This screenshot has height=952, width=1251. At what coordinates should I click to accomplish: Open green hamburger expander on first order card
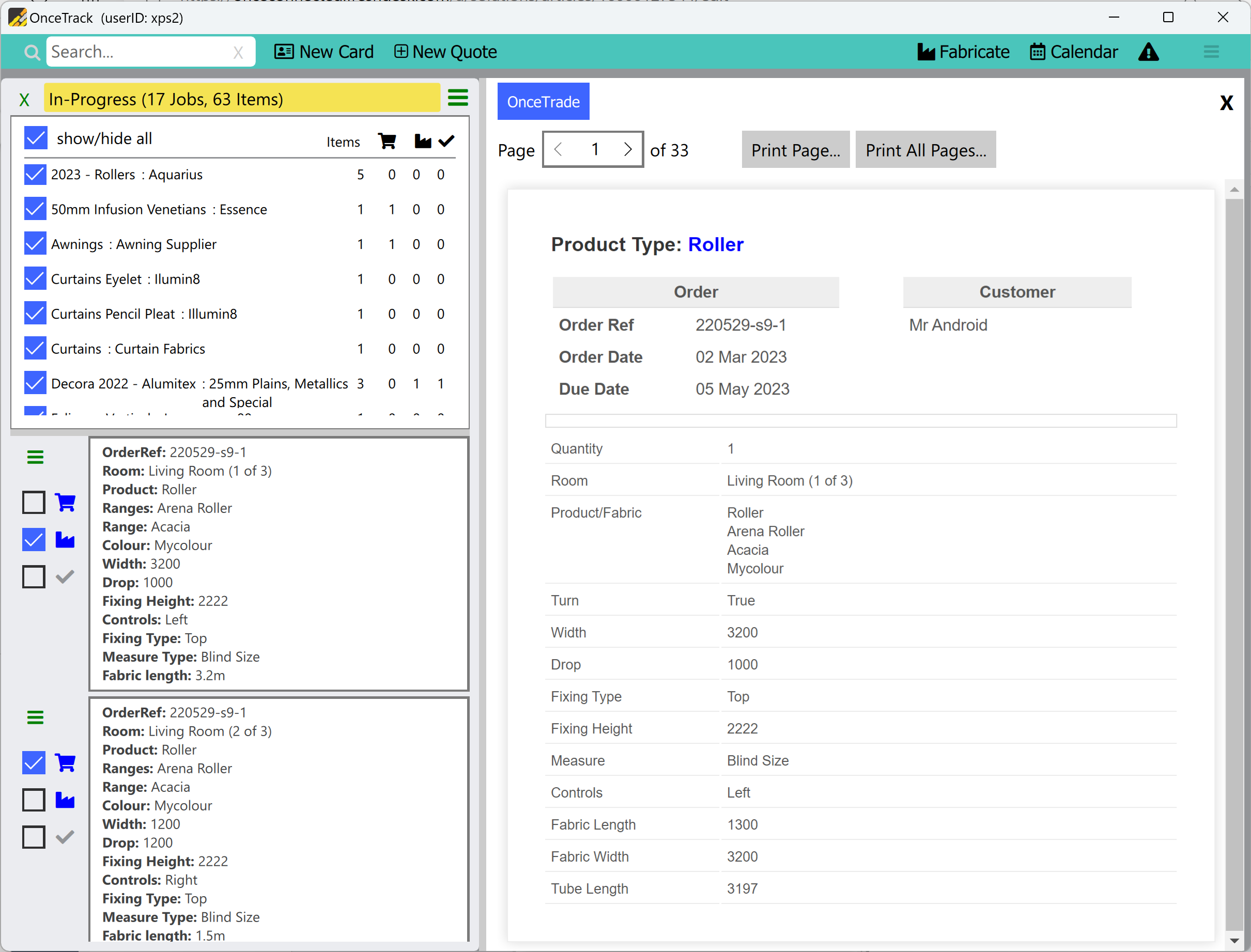click(x=35, y=457)
